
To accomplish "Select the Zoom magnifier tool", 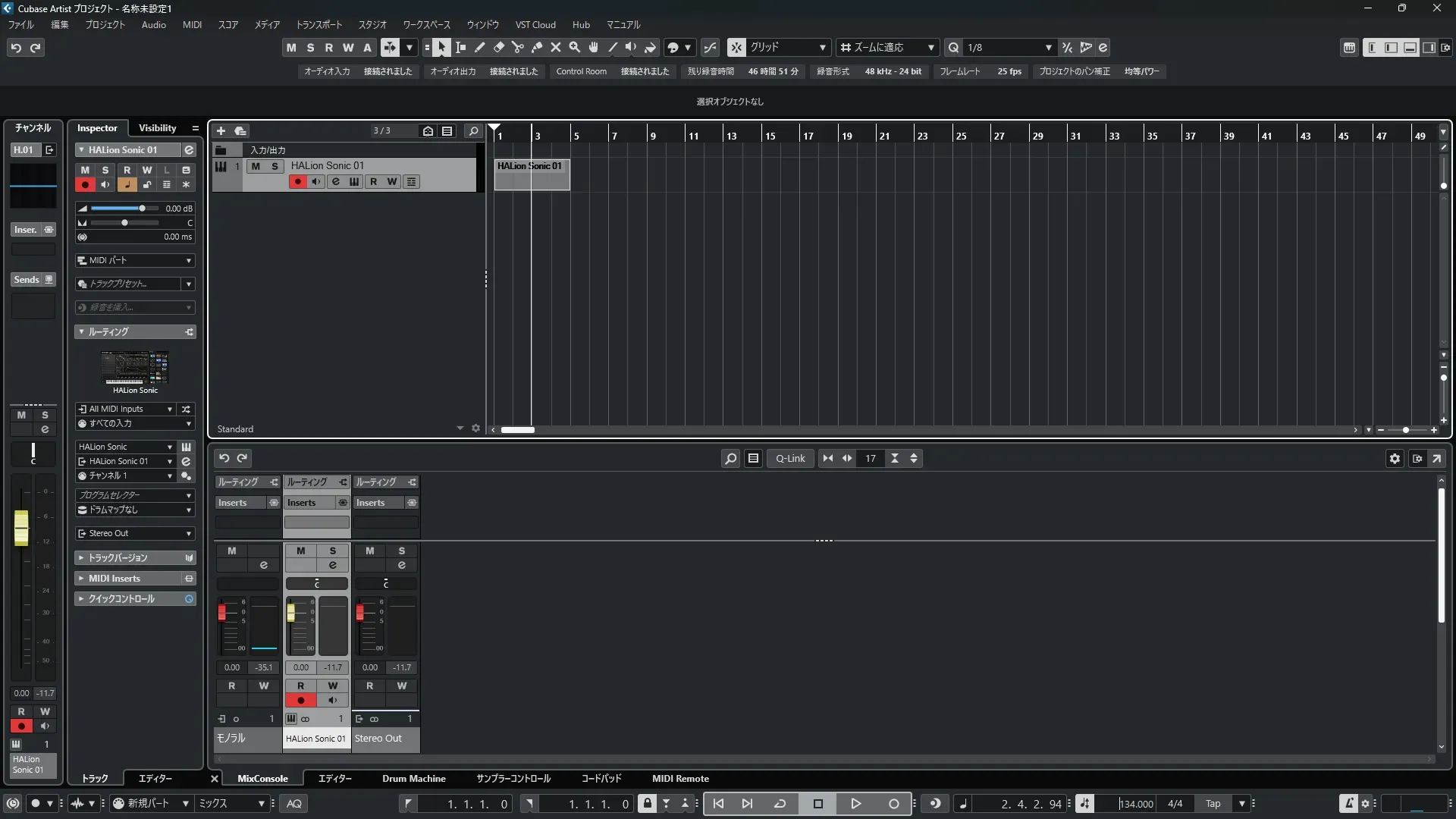I will (x=575, y=47).
